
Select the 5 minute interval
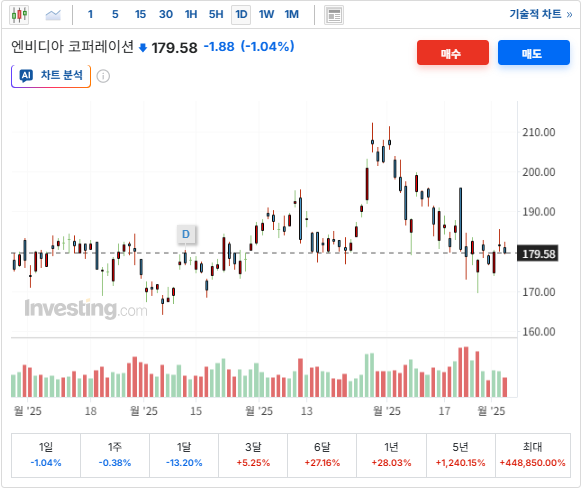(x=115, y=14)
